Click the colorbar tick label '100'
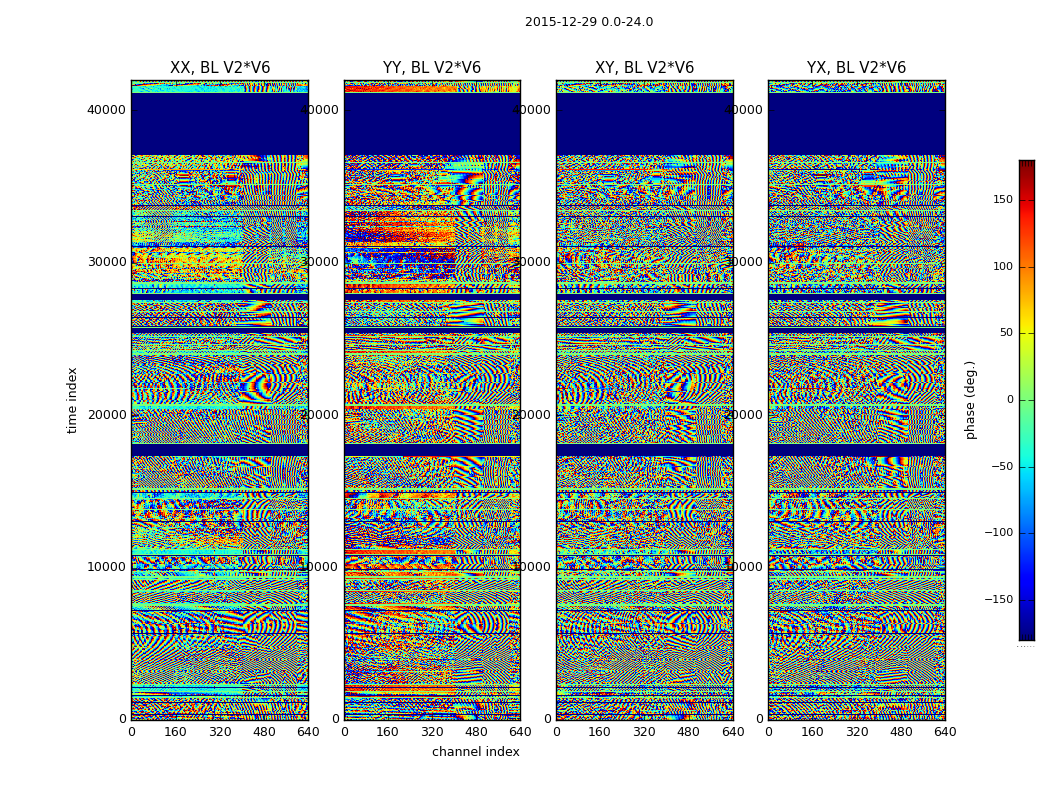Viewport: 1050px width, 800px height. point(1003,266)
